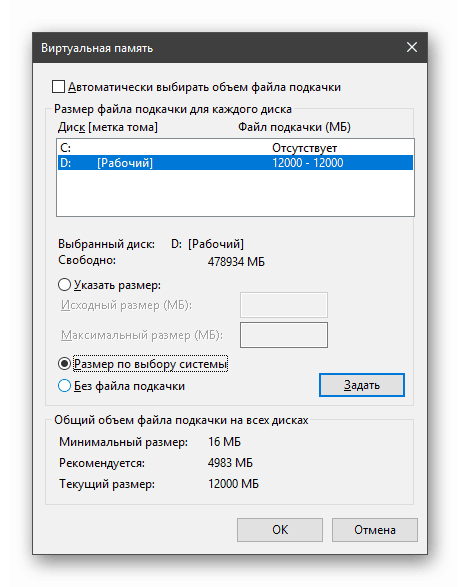Image resolution: width=460 pixels, height=587 pixels.
Task: Click the 'Задать' button
Action: [x=362, y=385]
